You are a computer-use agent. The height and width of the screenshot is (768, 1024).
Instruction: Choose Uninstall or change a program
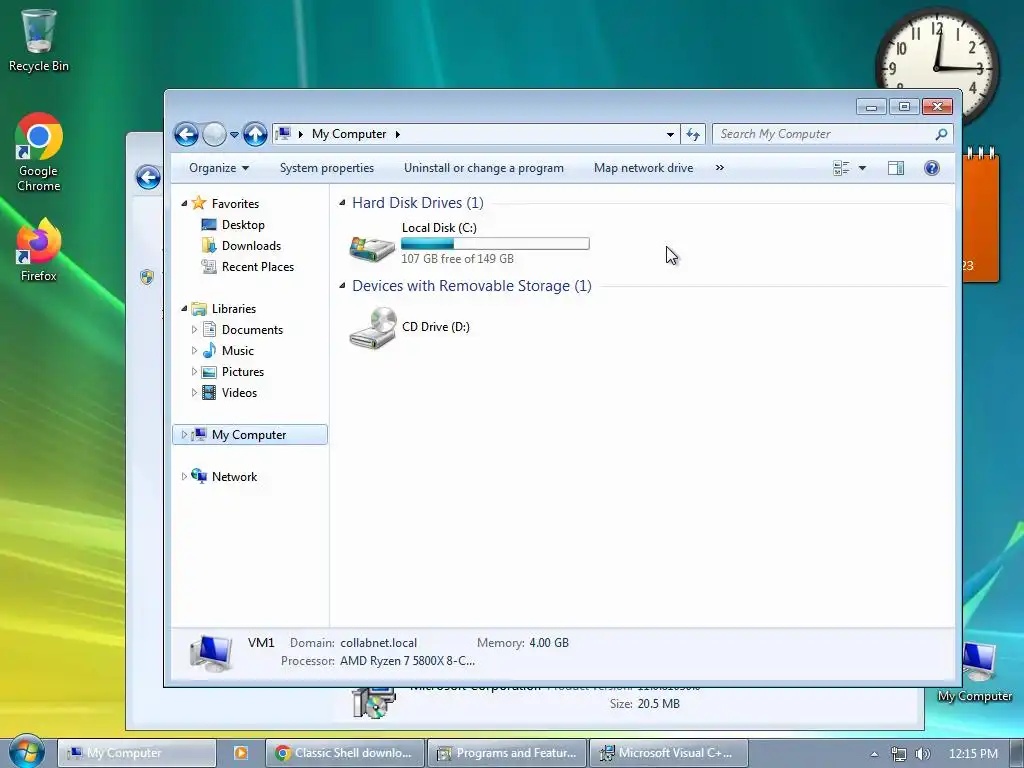[x=483, y=168]
